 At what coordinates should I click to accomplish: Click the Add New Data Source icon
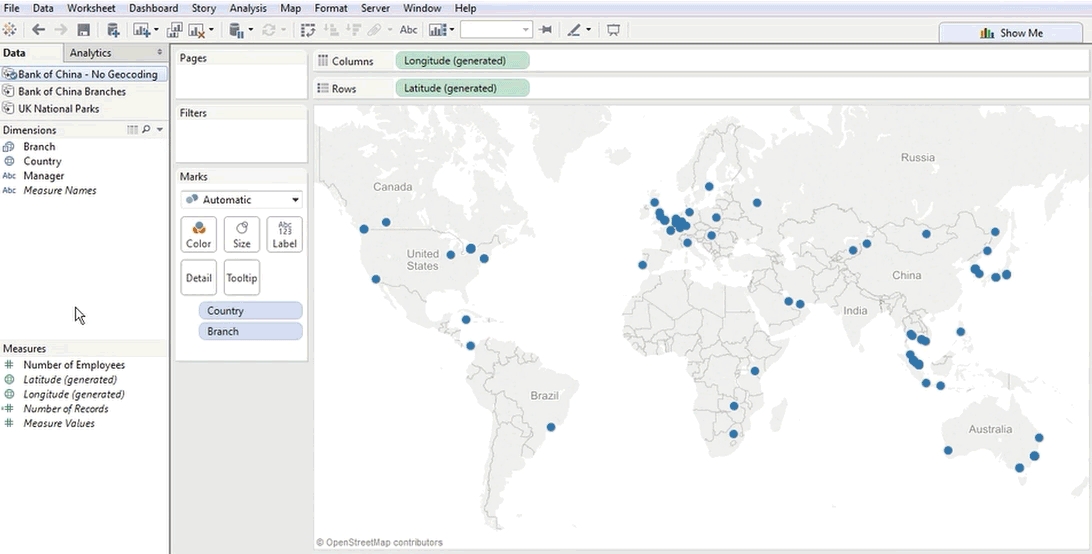(x=113, y=30)
